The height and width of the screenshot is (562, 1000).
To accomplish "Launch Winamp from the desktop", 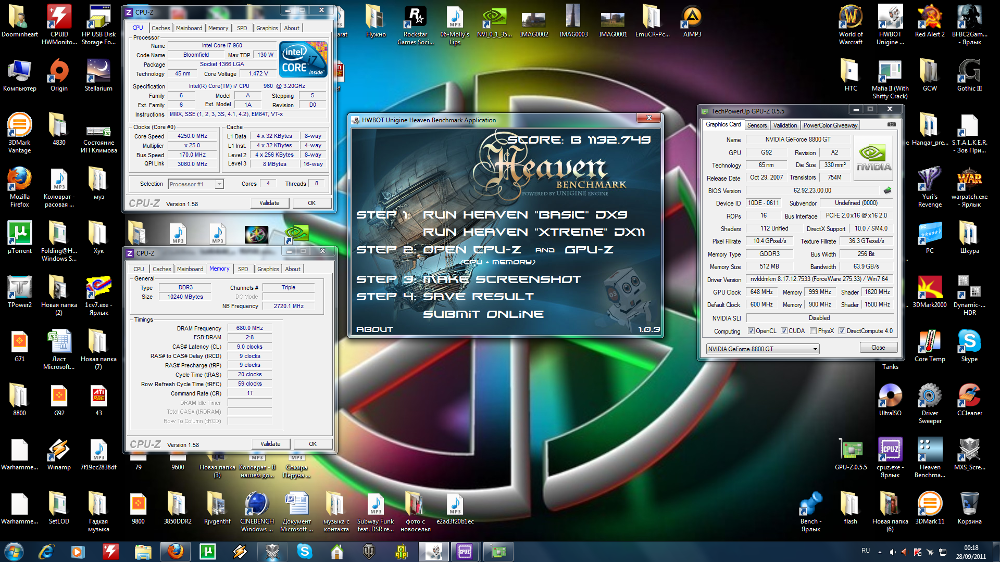I will coord(59,454).
